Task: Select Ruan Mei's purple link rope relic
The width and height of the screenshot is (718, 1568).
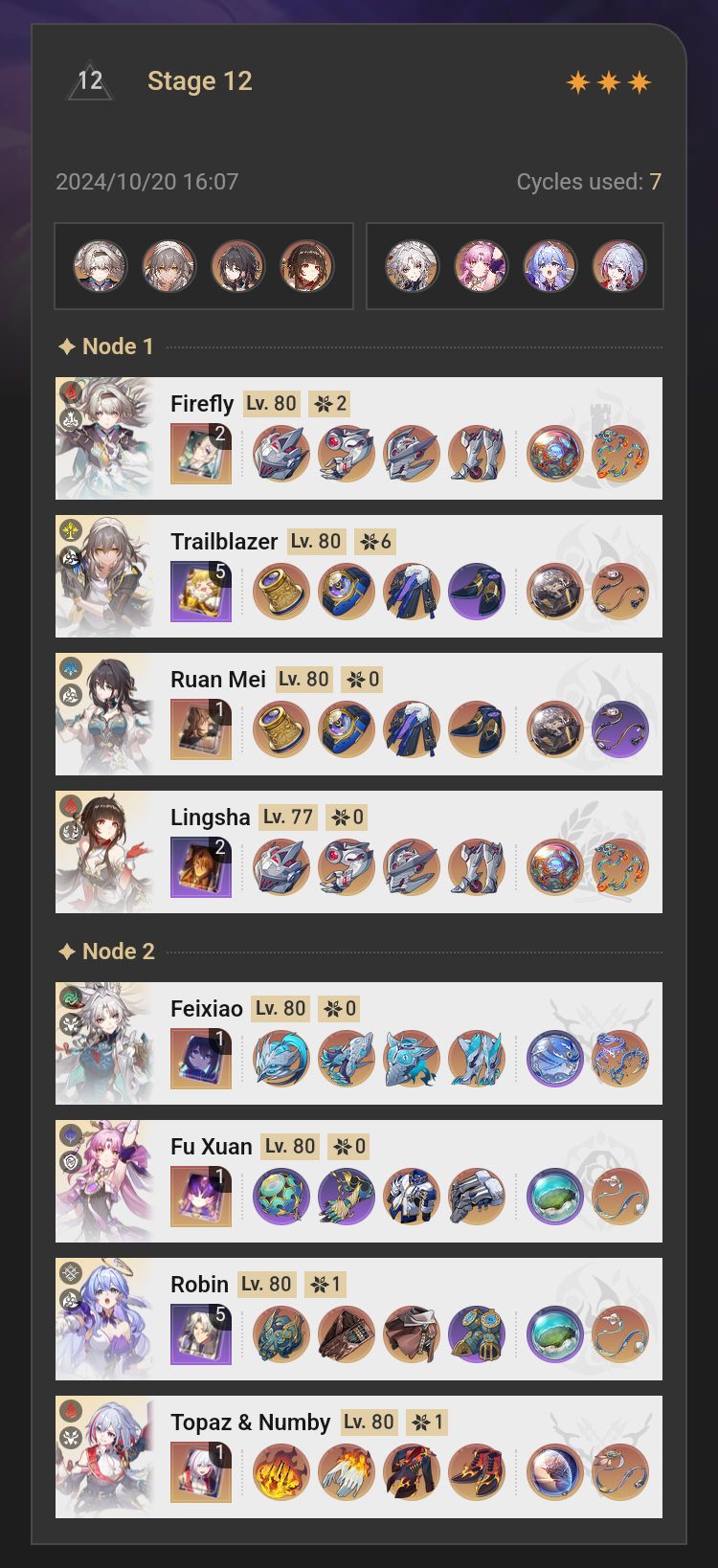Action: [620, 729]
